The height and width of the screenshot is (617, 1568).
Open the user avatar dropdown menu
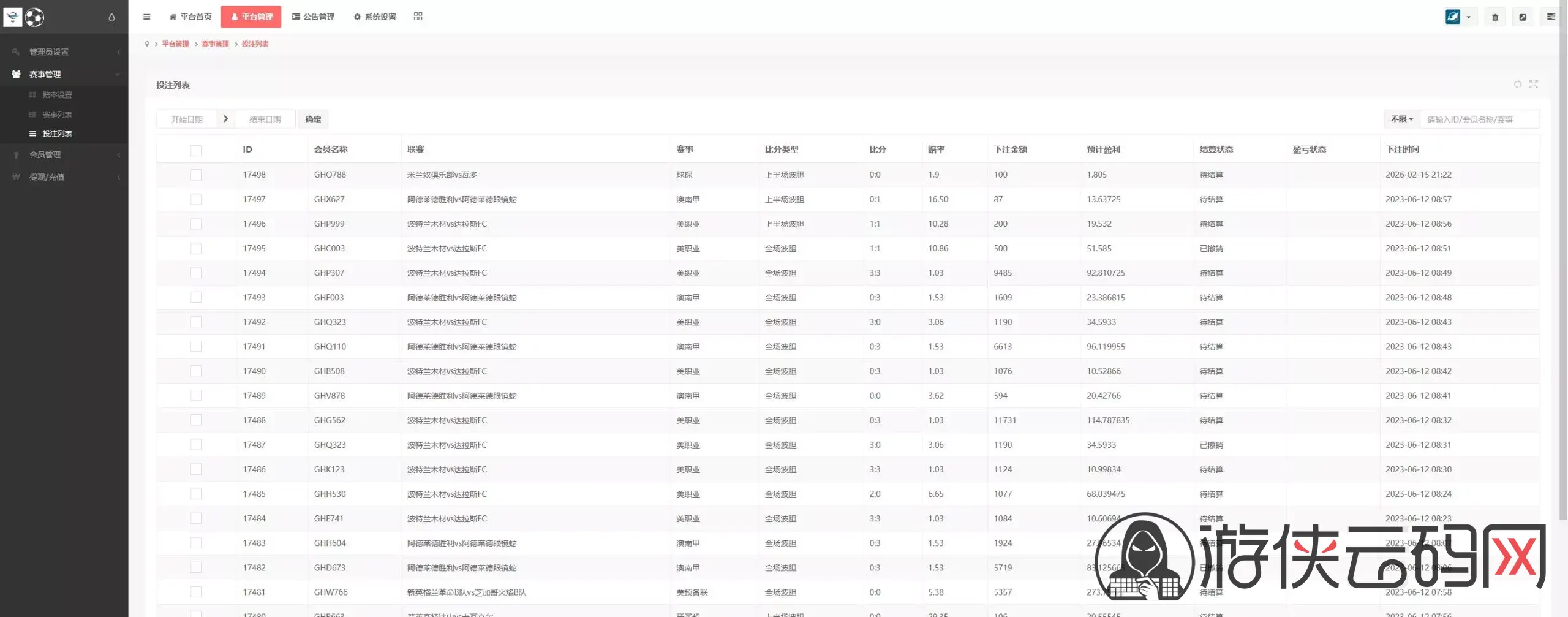point(1460,17)
